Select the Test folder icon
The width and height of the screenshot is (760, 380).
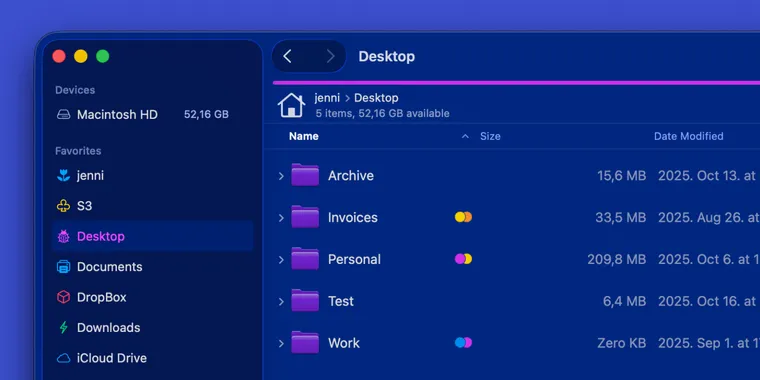(305, 301)
